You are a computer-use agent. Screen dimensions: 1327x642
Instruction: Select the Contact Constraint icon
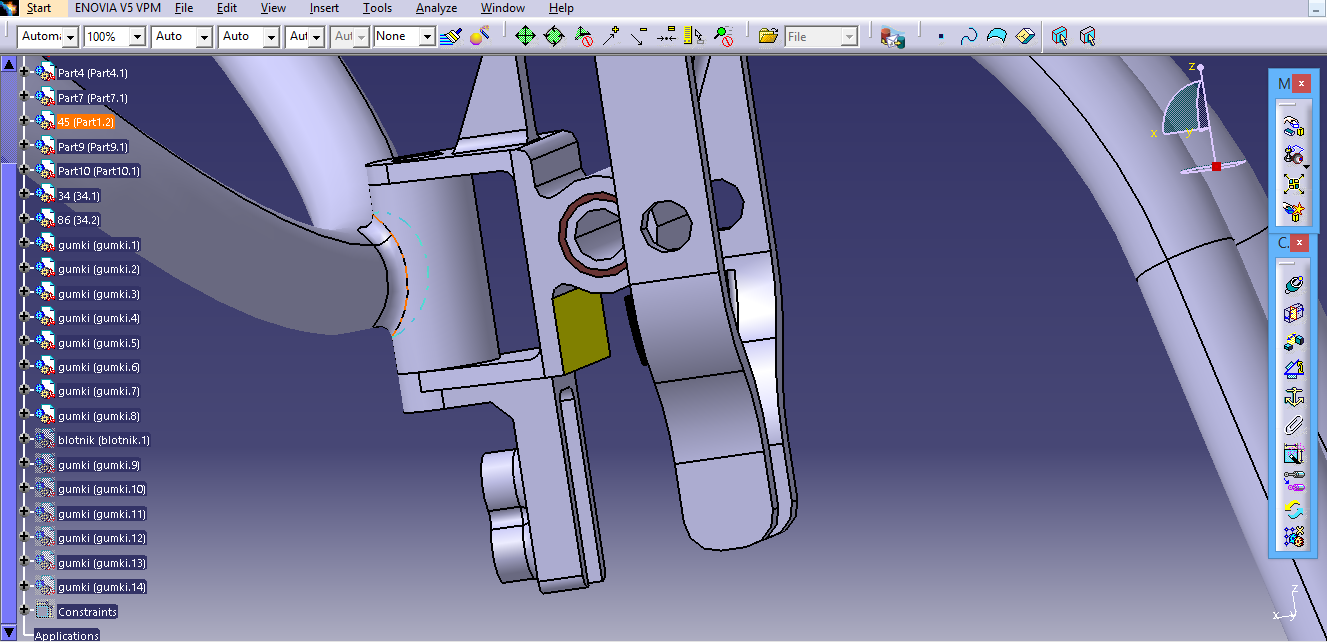(x=1294, y=313)
